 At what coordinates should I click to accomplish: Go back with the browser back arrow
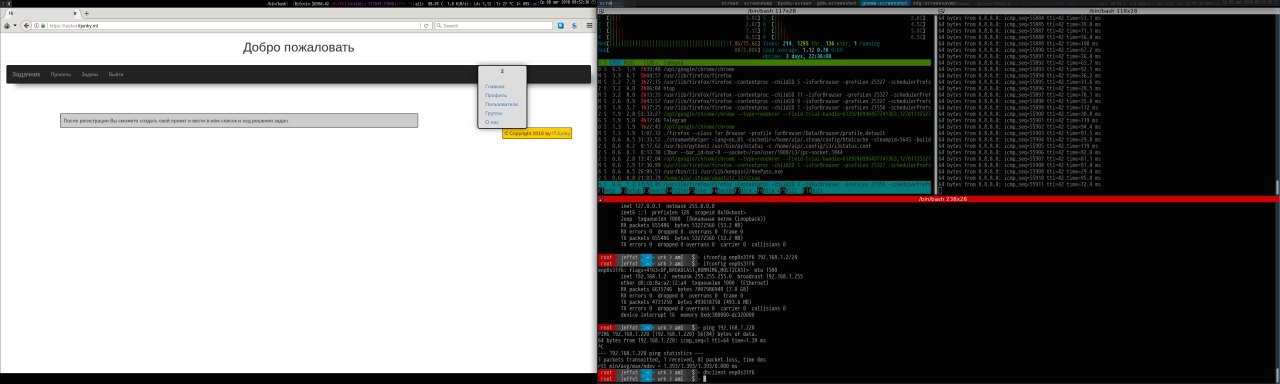tap(26, 25)
